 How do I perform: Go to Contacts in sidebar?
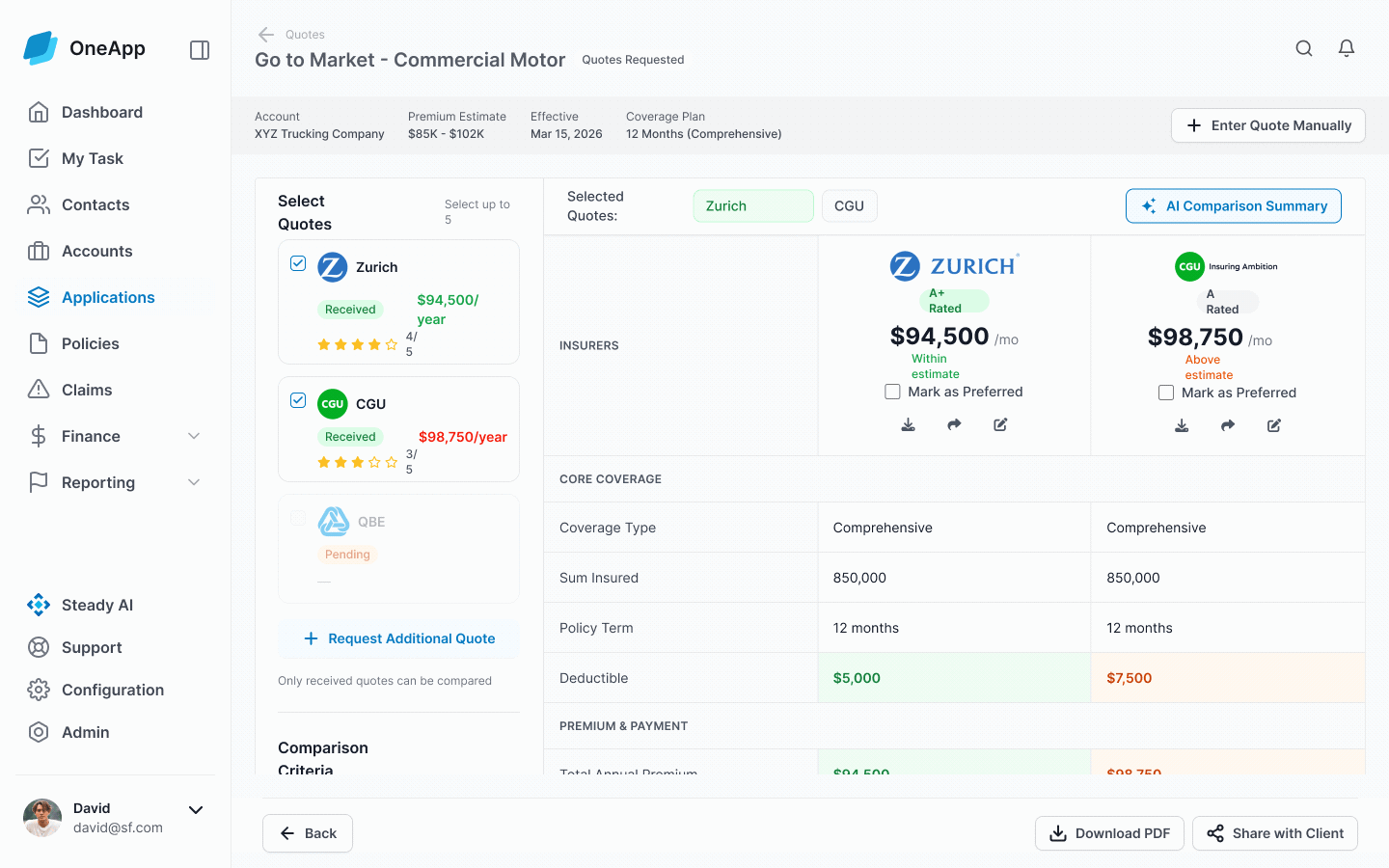tap(115, 204)
